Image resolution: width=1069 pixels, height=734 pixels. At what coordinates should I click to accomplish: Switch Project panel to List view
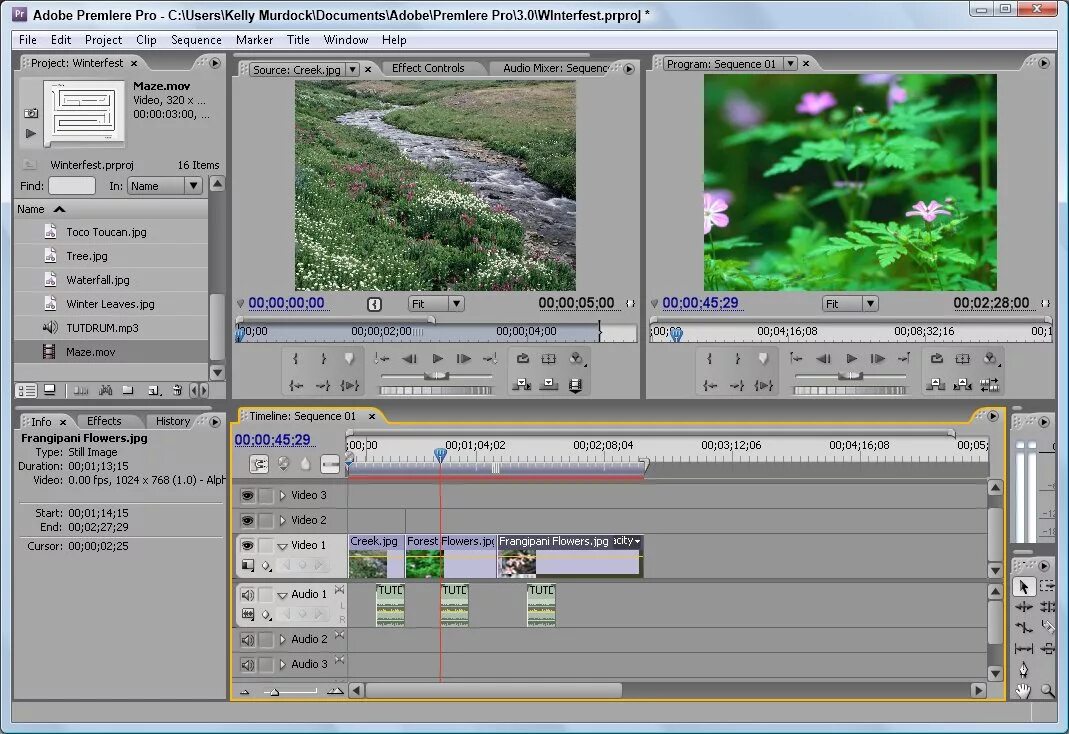click(27, 390)
